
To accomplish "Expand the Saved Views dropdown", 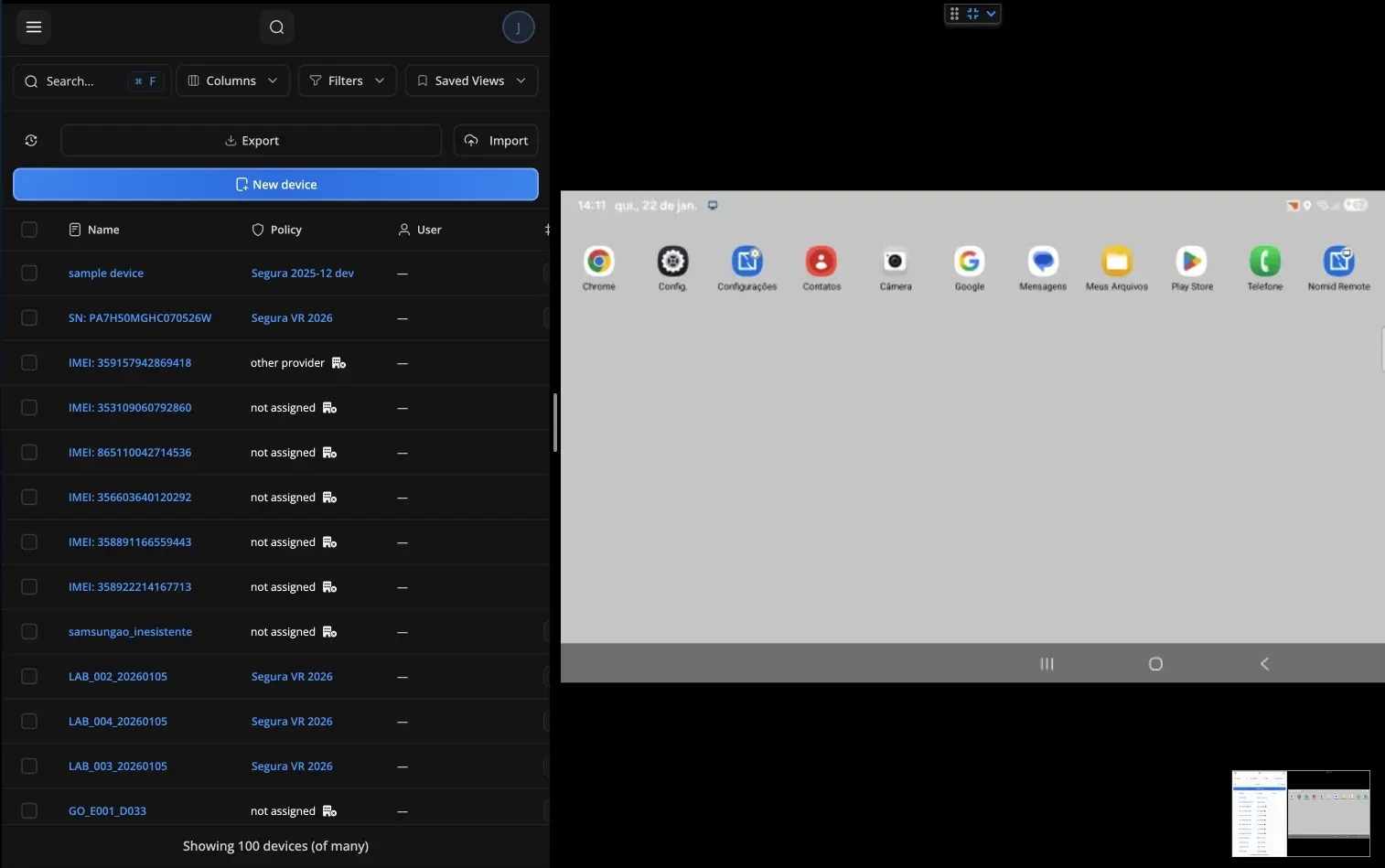I will point(471,81).
